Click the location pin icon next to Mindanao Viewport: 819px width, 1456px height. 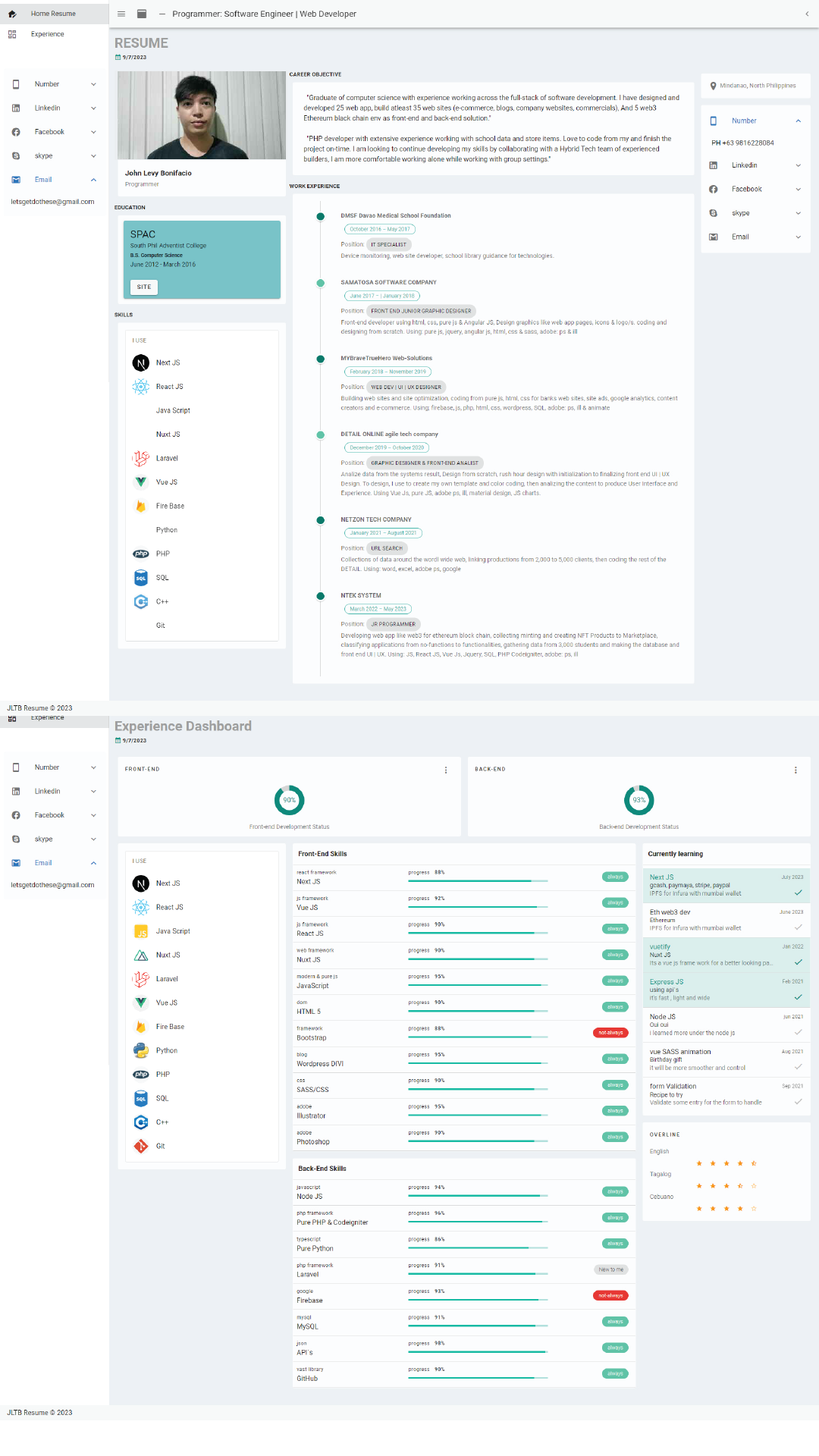[713, 86]
